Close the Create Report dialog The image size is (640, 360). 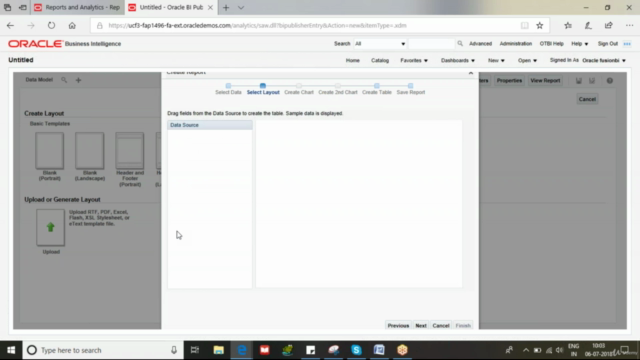tap(471, 73)
